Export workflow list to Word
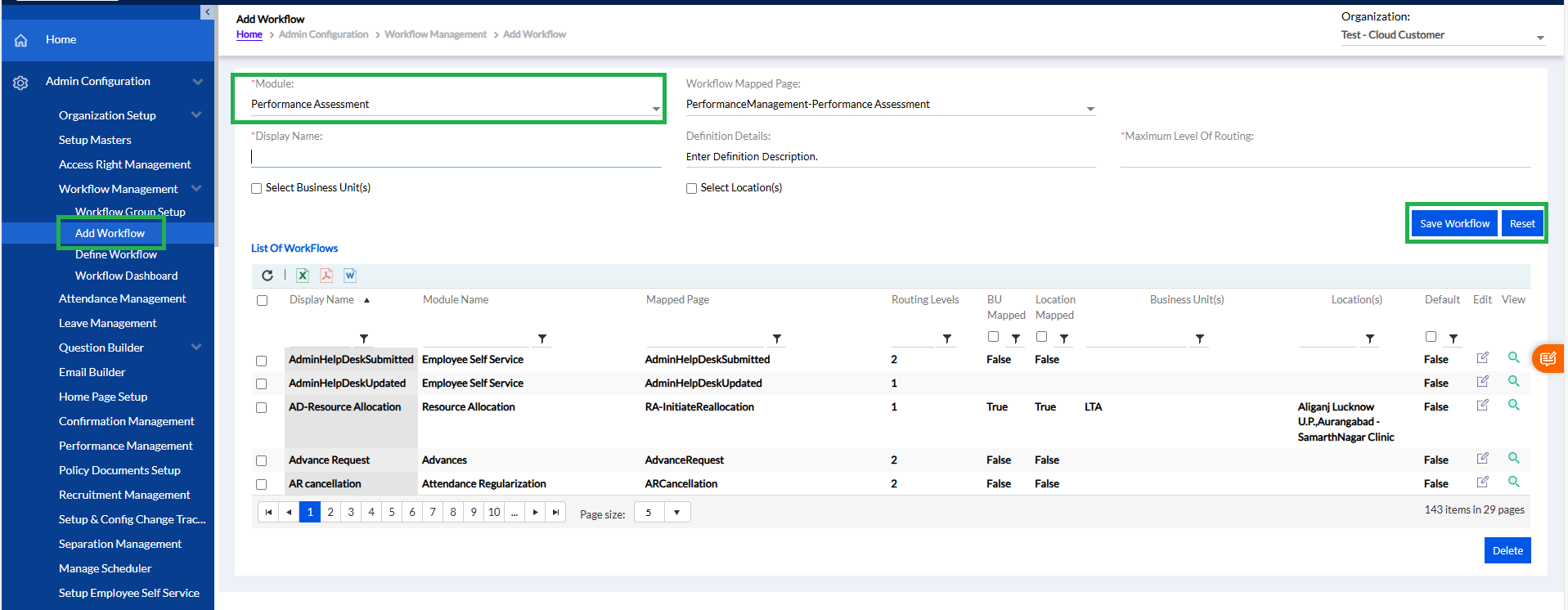This screenshot has width=1568, height=610. click(350, 276)
